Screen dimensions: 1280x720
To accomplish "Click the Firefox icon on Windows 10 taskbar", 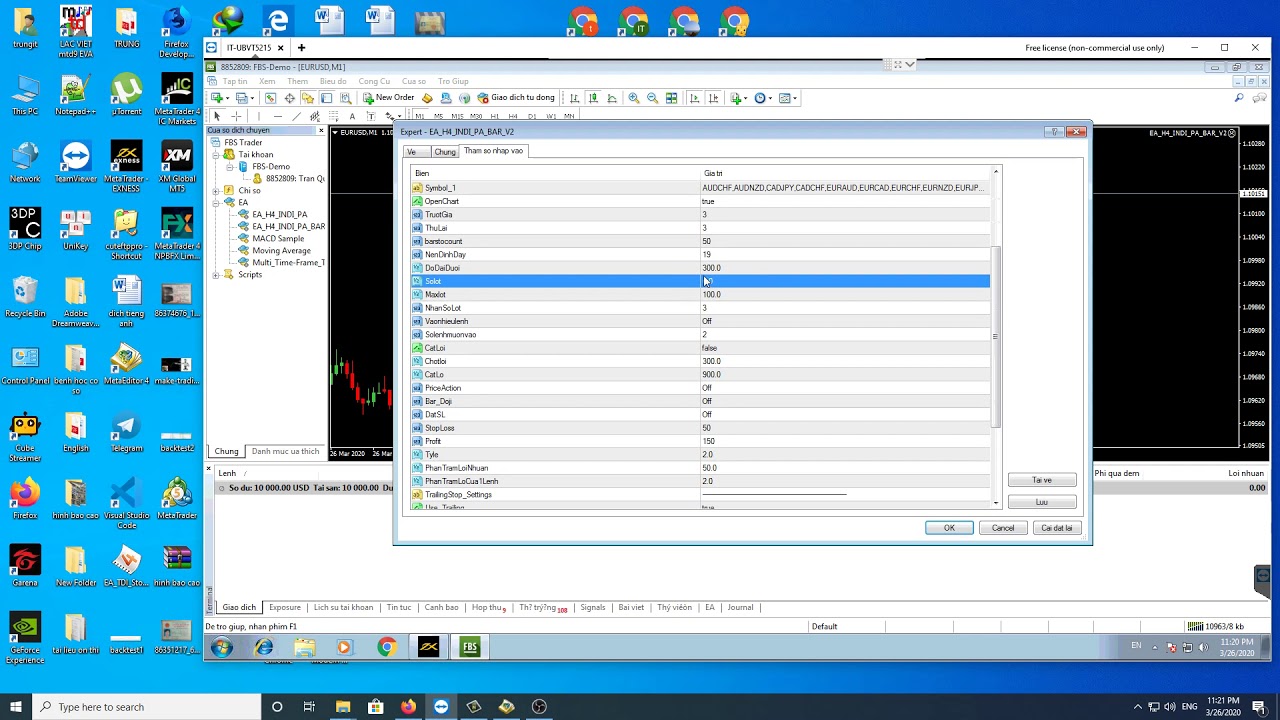I will click(408, 707).
